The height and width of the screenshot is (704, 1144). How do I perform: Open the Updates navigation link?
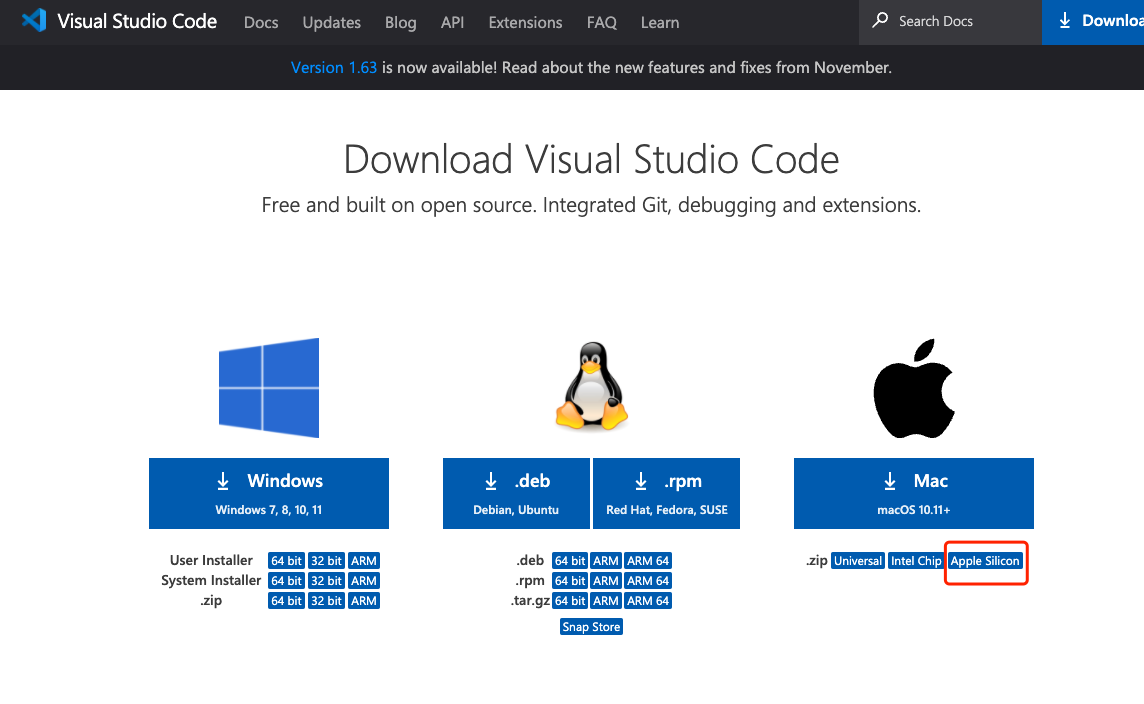pyautogui.click(x=331, y=22)
